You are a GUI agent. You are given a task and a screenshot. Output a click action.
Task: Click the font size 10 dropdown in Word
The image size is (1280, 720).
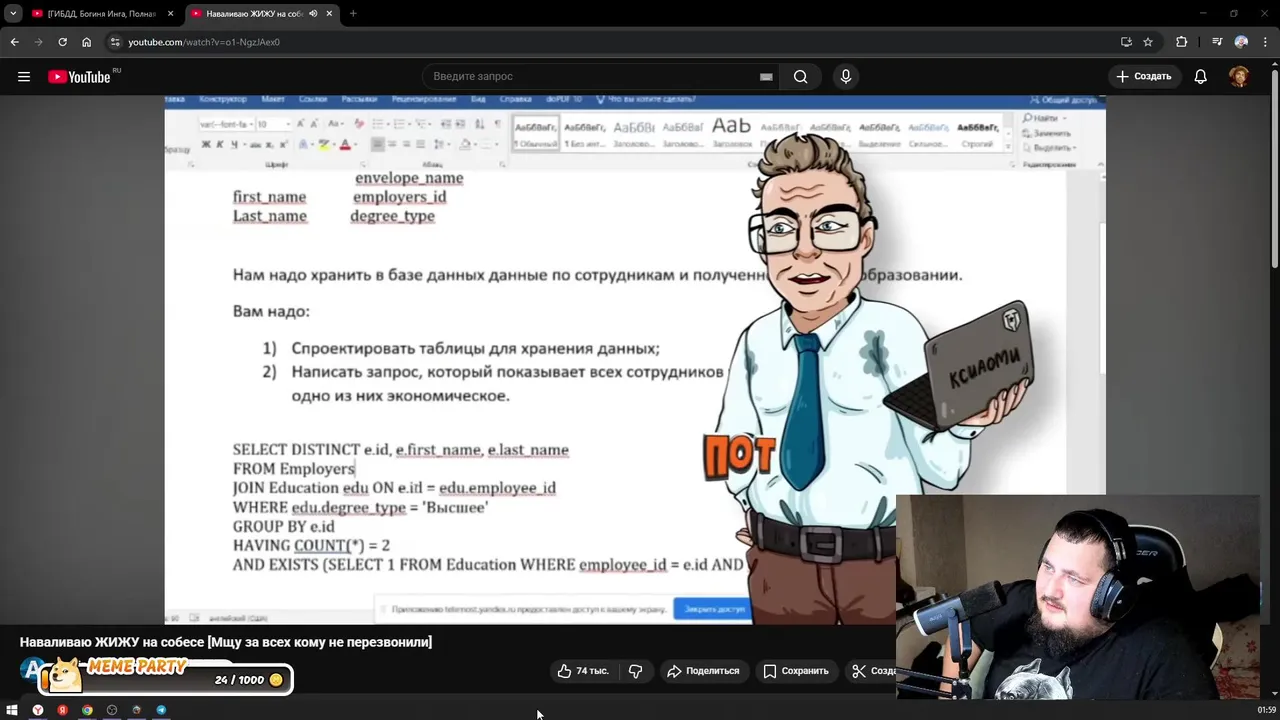tap(272, 124)
